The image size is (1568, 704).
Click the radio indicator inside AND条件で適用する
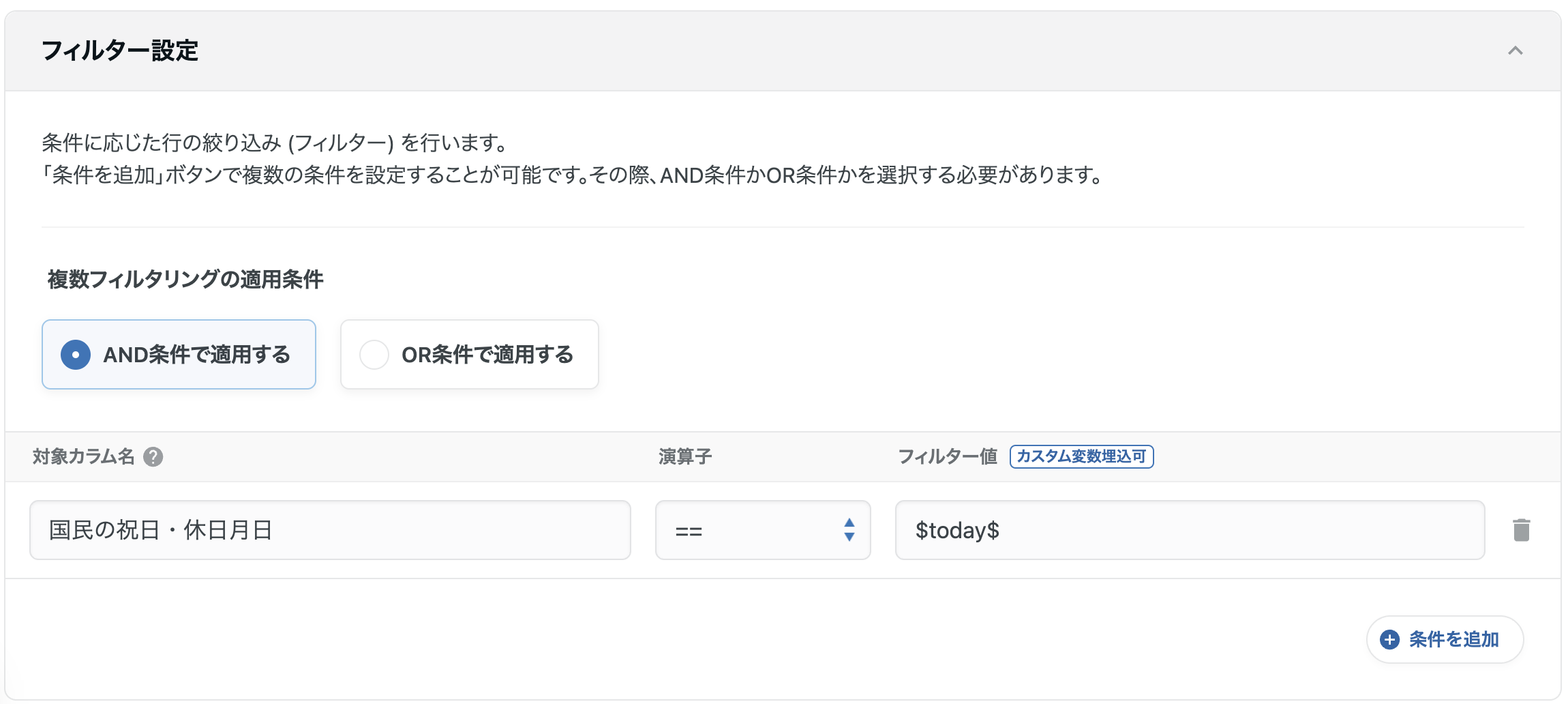75,355
